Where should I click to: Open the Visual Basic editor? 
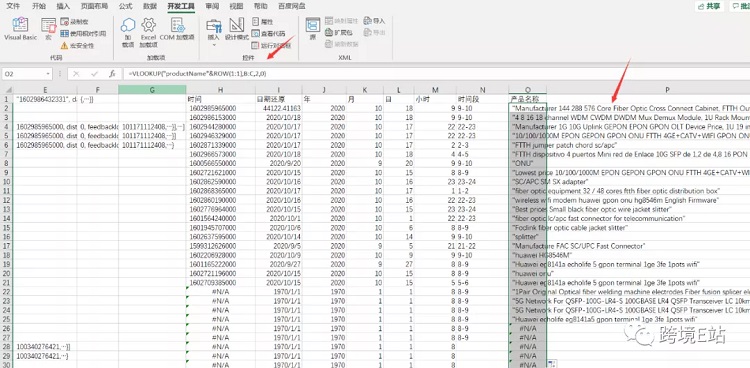click(x=20, y=29)
